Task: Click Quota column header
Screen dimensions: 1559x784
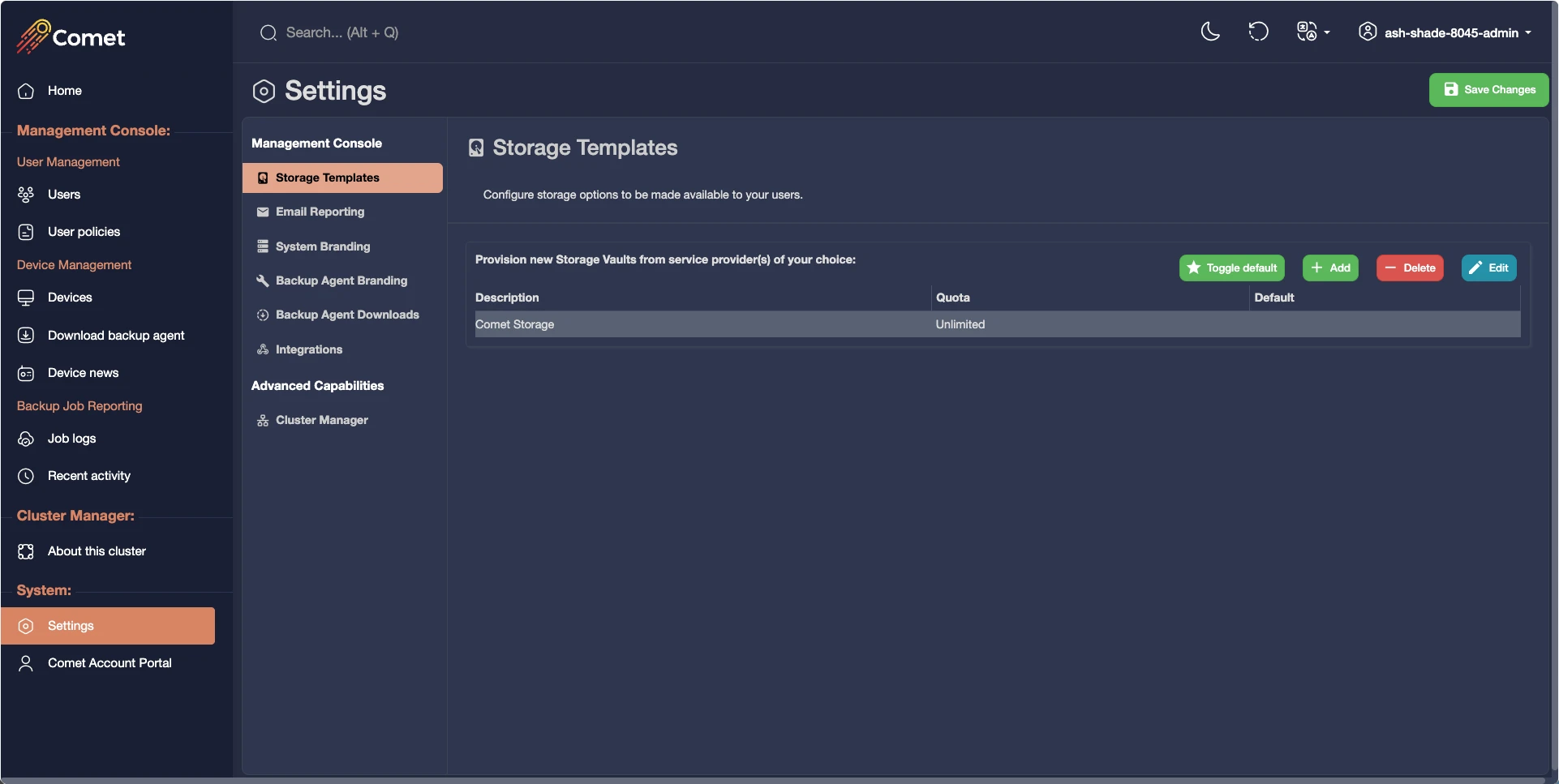Action: [953, 298]
